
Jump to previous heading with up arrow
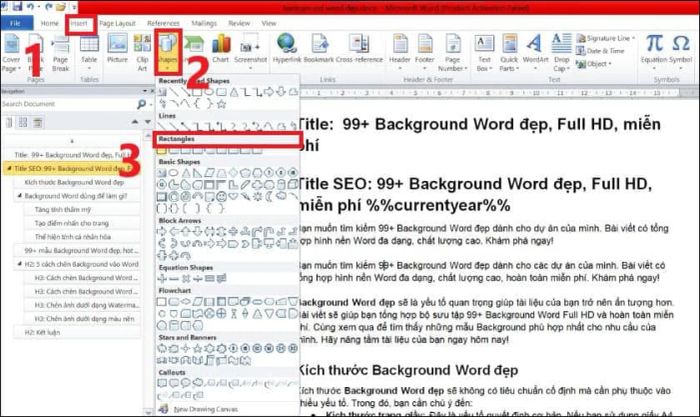135,122
